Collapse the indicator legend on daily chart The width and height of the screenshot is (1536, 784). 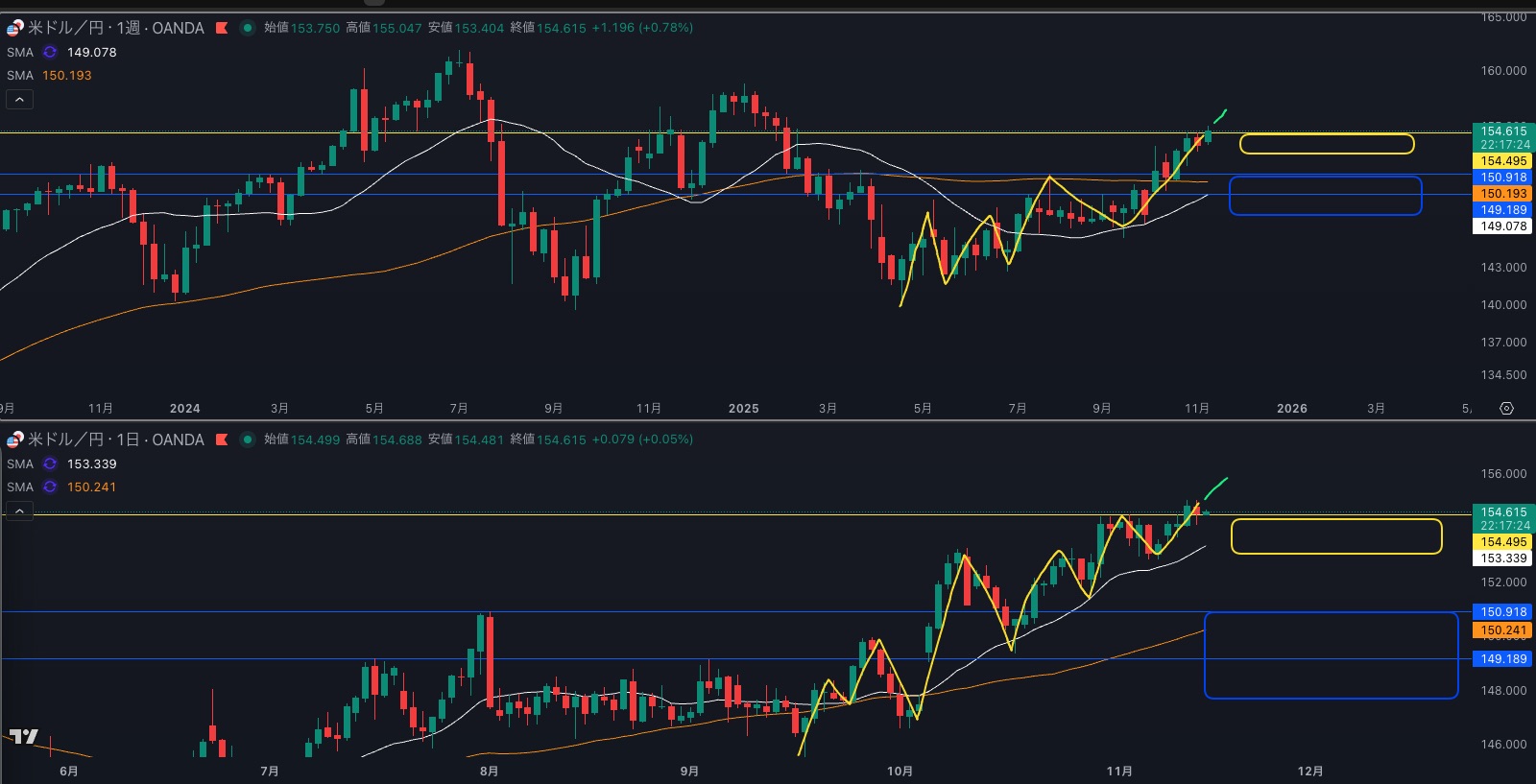(x=19, y=511)
